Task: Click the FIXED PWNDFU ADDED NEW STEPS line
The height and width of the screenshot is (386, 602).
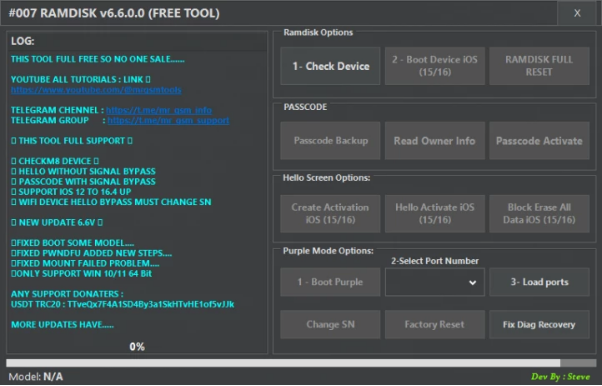Action: (91, 253)
